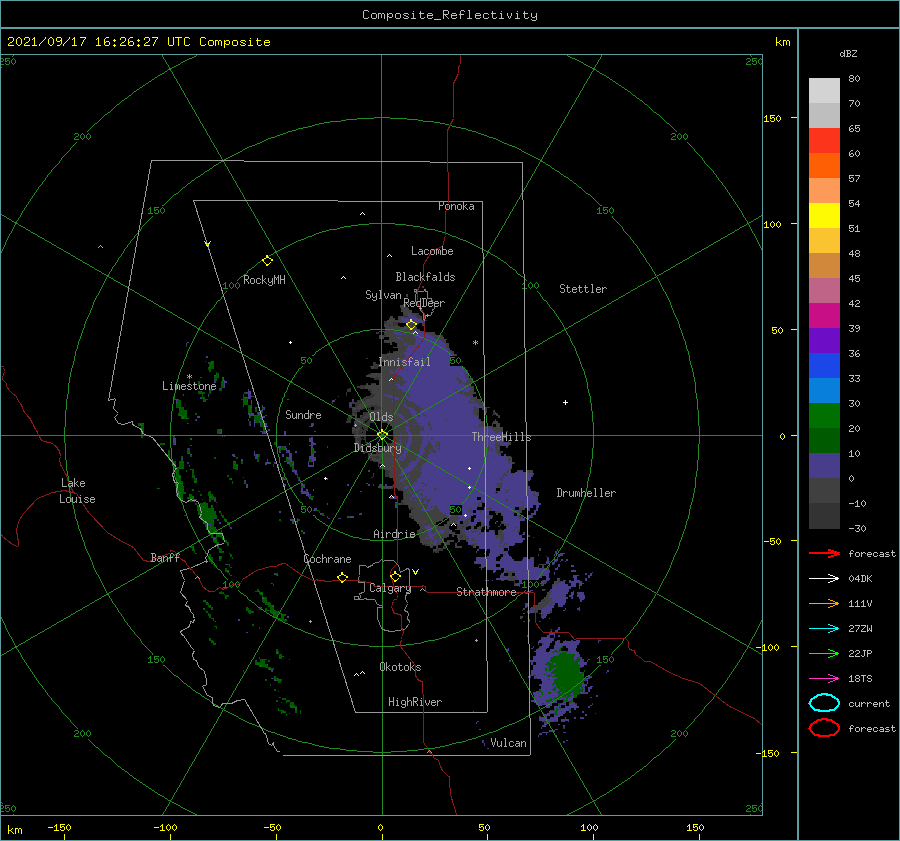Screen dimensions: 900x841
Task: Click the Lake Louise label
Action: 77,491
